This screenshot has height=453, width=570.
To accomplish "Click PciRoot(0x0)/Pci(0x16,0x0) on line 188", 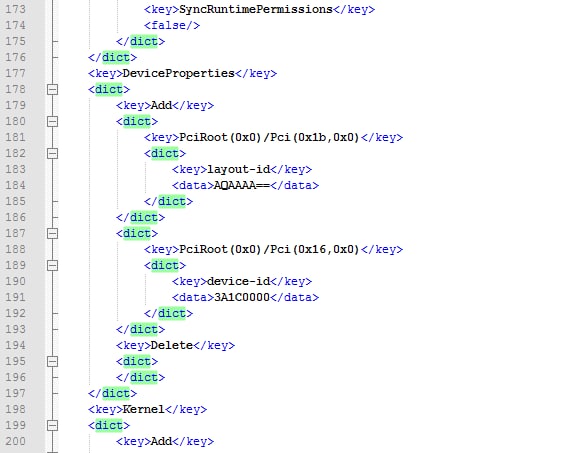I will tap(269, 249).
